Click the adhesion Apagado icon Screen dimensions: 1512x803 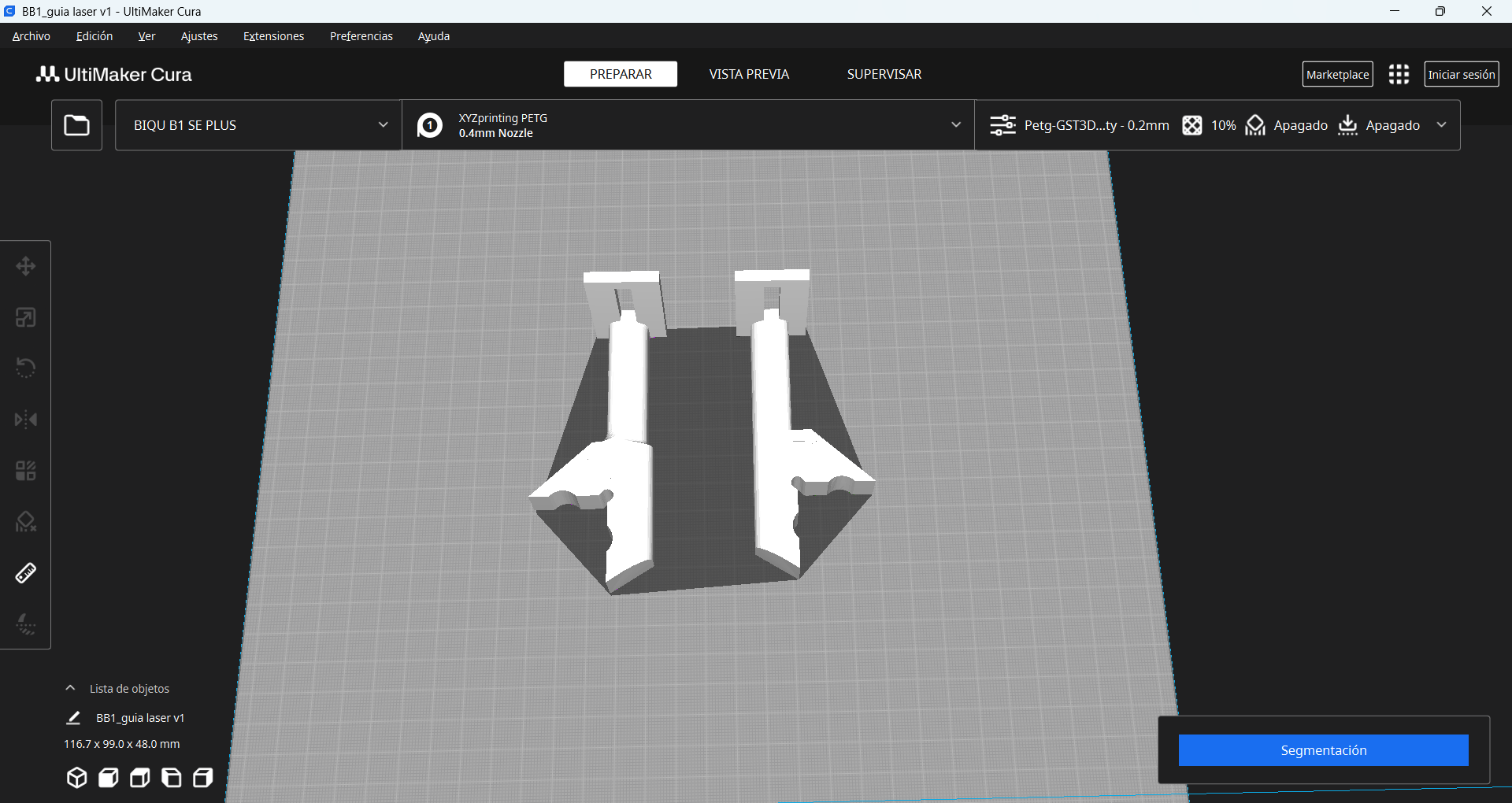click(x=1347, y=125)
